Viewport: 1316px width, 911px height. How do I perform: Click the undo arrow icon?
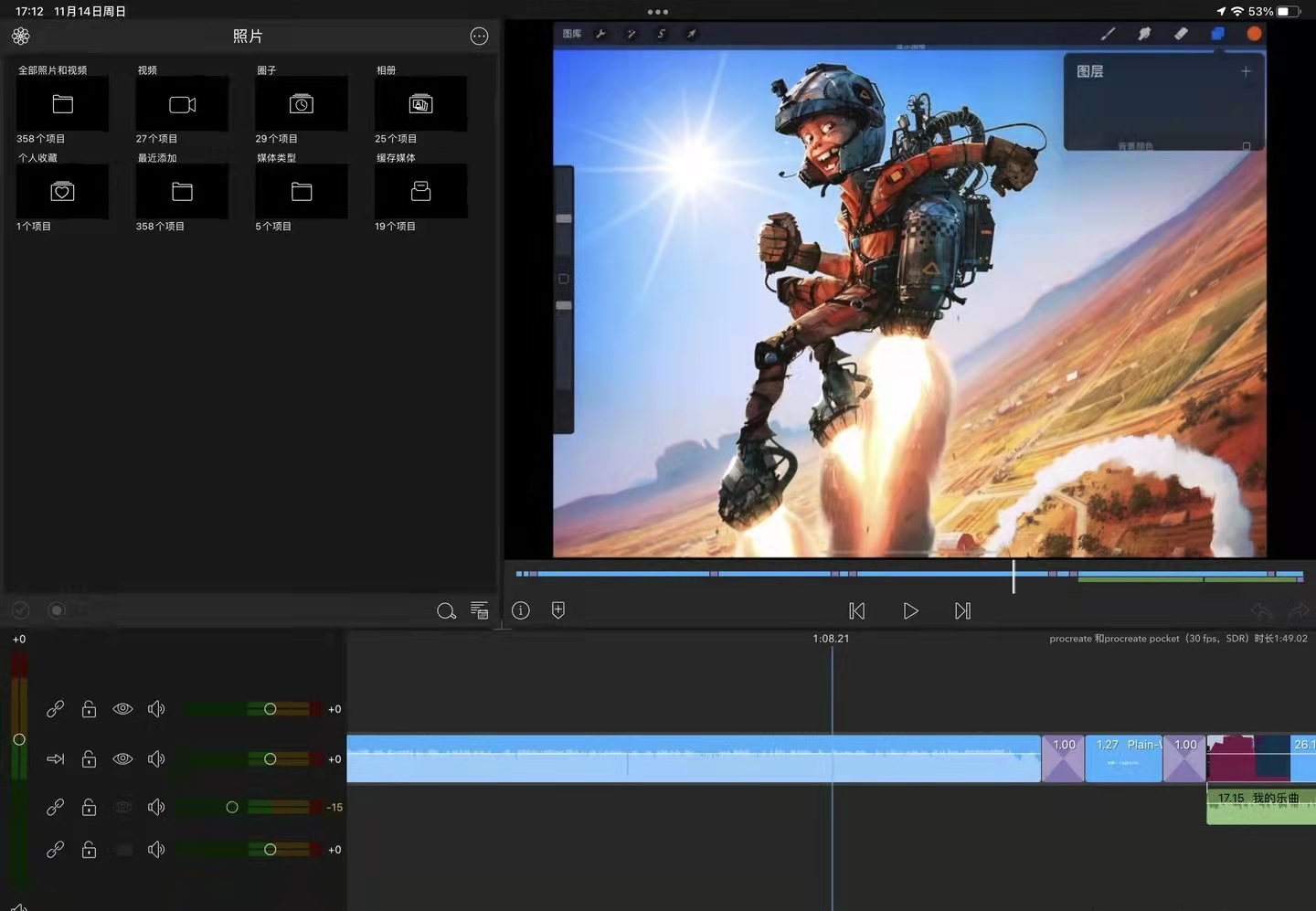[1260, 610]
